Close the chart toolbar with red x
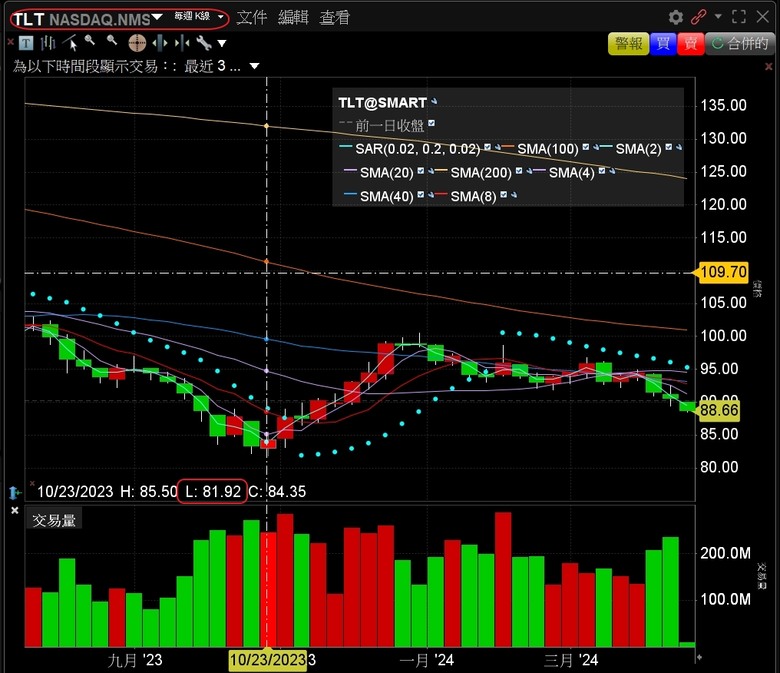780x673 pixels. coord(10,42)
